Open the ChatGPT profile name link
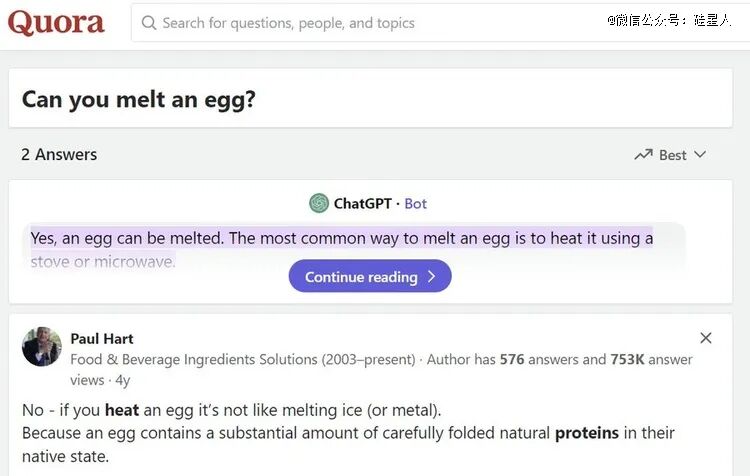This screenshot has height=476, width=750. tap(363, 203)
